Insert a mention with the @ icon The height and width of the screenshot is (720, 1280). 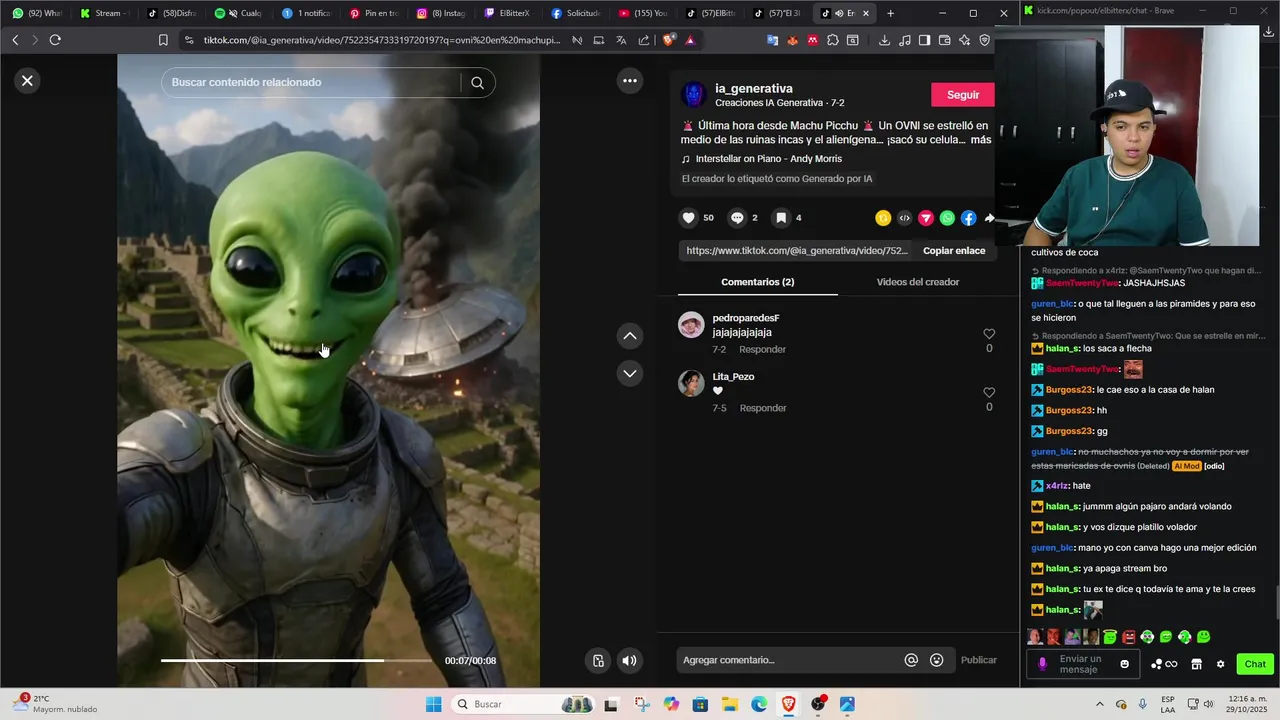(x=911, y=660)
